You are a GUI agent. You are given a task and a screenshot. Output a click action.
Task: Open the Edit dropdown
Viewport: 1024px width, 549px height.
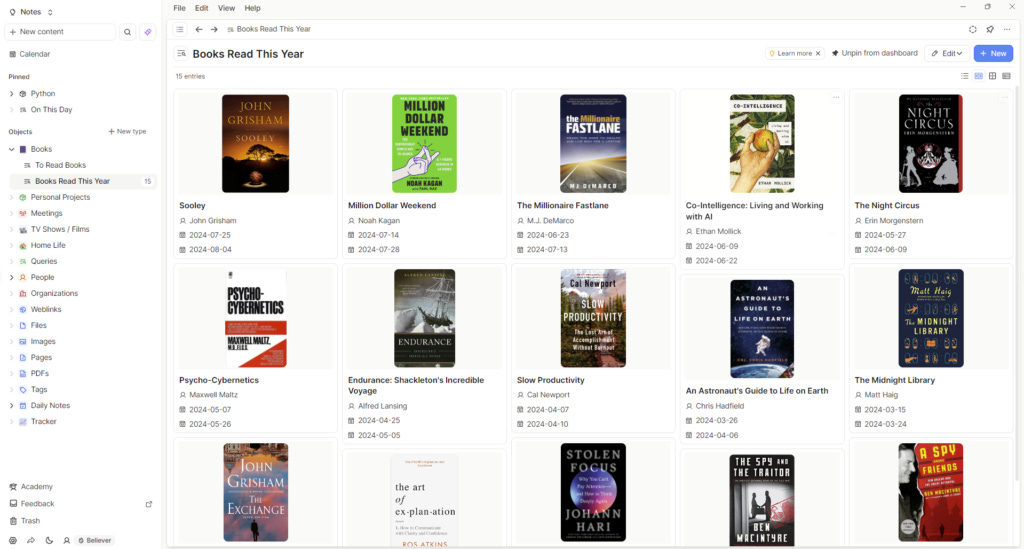(946, 54)
